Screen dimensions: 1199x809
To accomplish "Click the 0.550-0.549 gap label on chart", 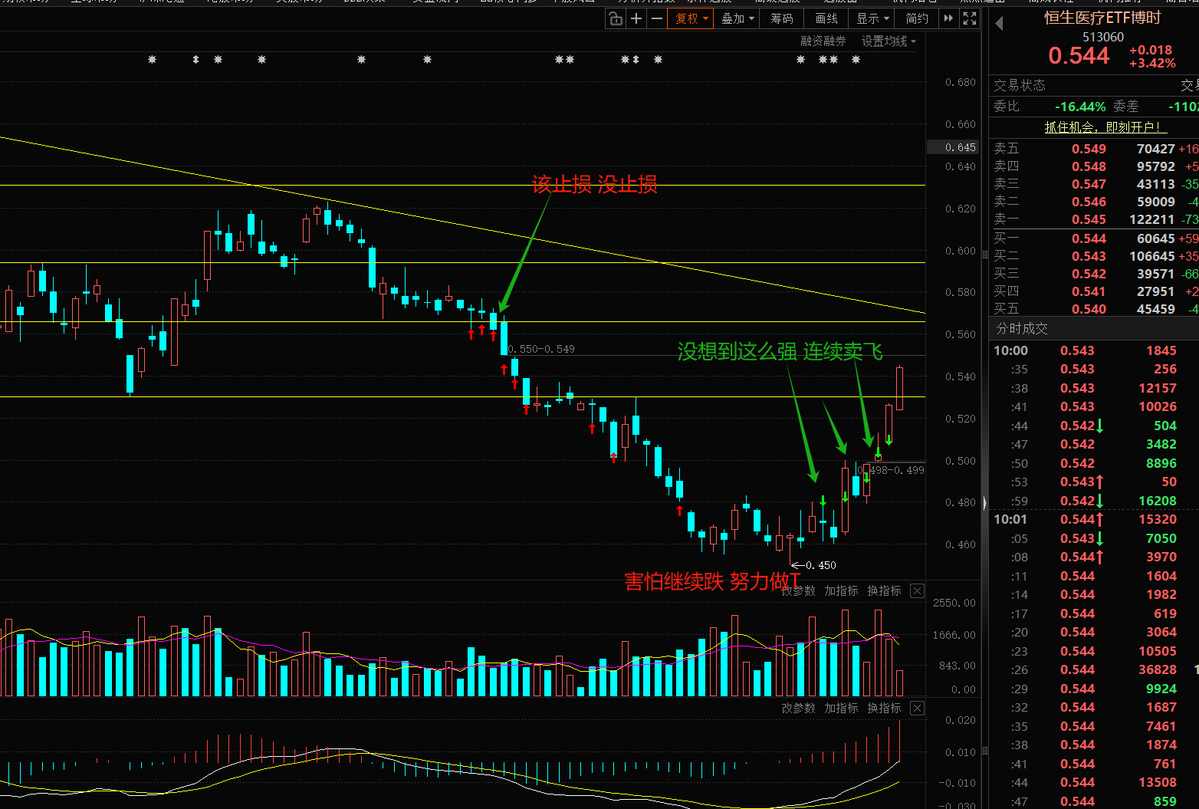I will click(541, 349).
